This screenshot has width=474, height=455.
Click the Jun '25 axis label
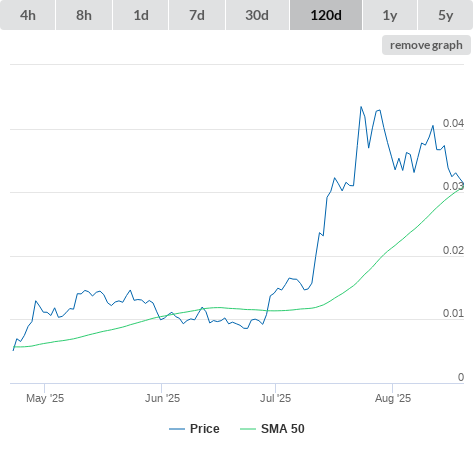coord(162,398)
